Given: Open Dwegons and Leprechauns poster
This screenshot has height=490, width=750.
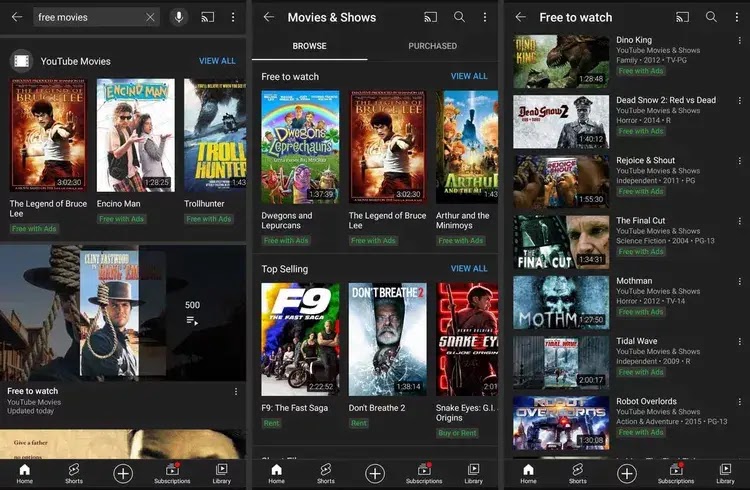Looking at the screenshot, I should (300, 147).
